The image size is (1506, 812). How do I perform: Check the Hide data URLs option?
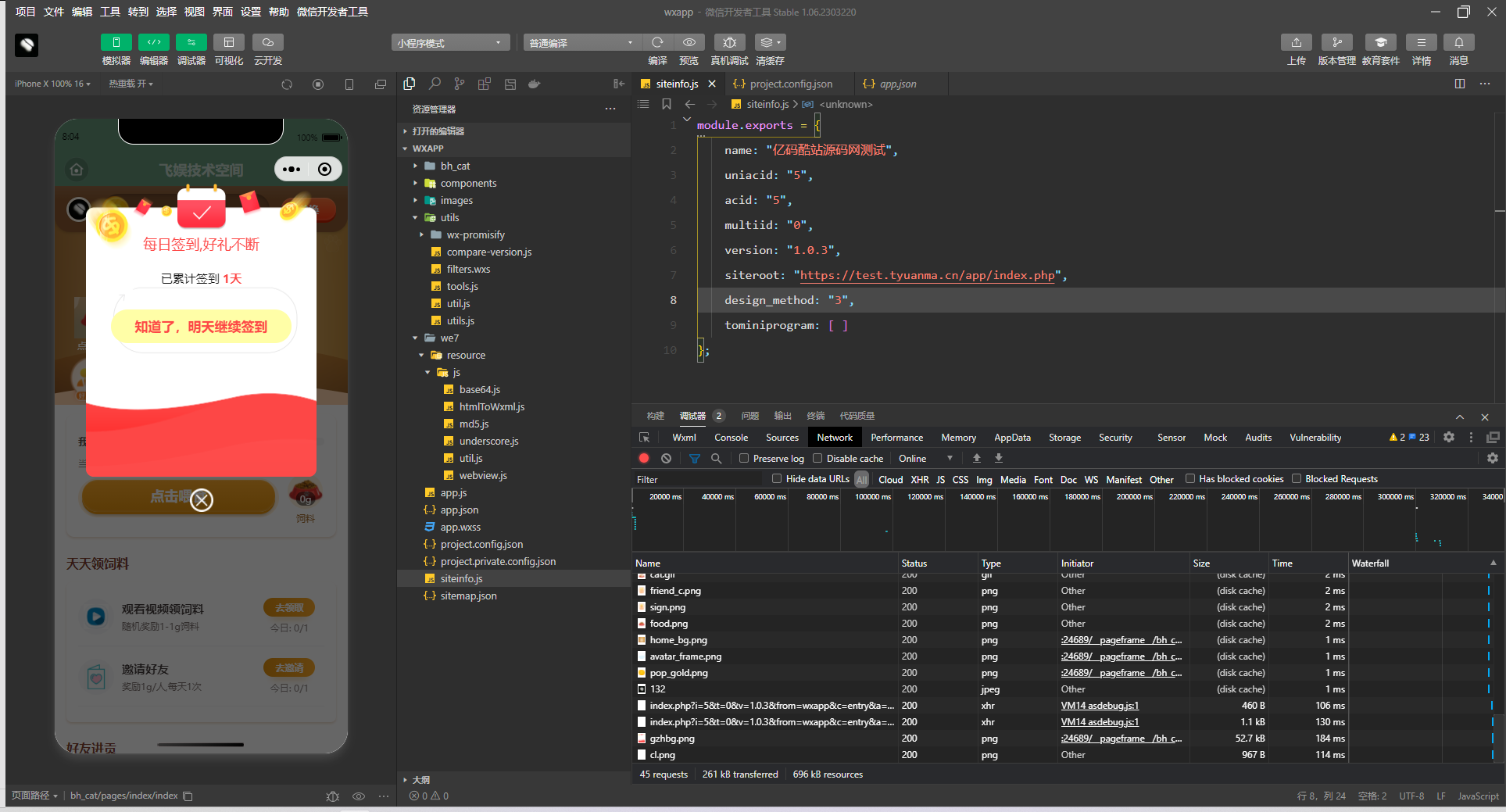click(x=777, y=478)
